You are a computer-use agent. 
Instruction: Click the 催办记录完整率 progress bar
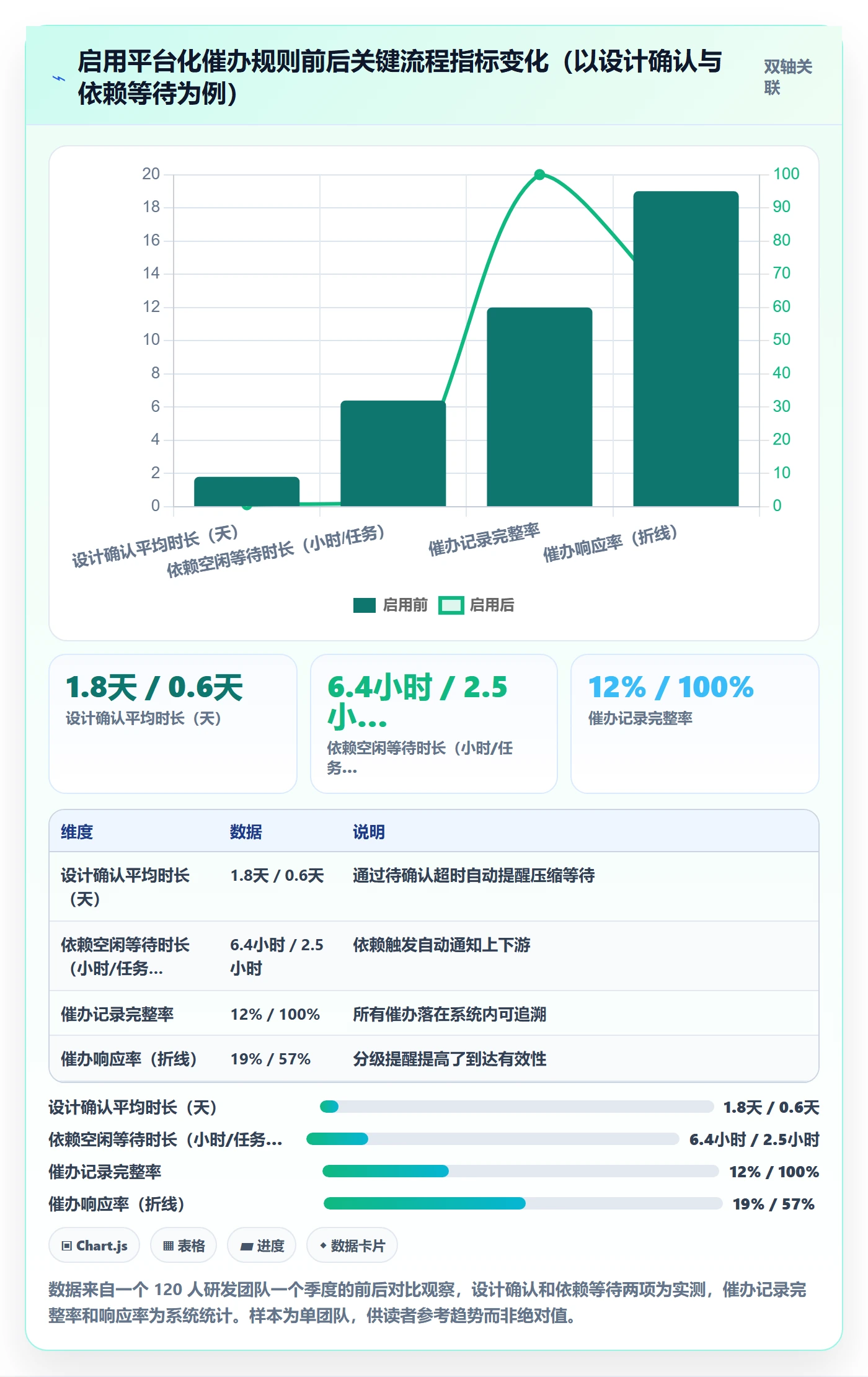point(521,1171)
